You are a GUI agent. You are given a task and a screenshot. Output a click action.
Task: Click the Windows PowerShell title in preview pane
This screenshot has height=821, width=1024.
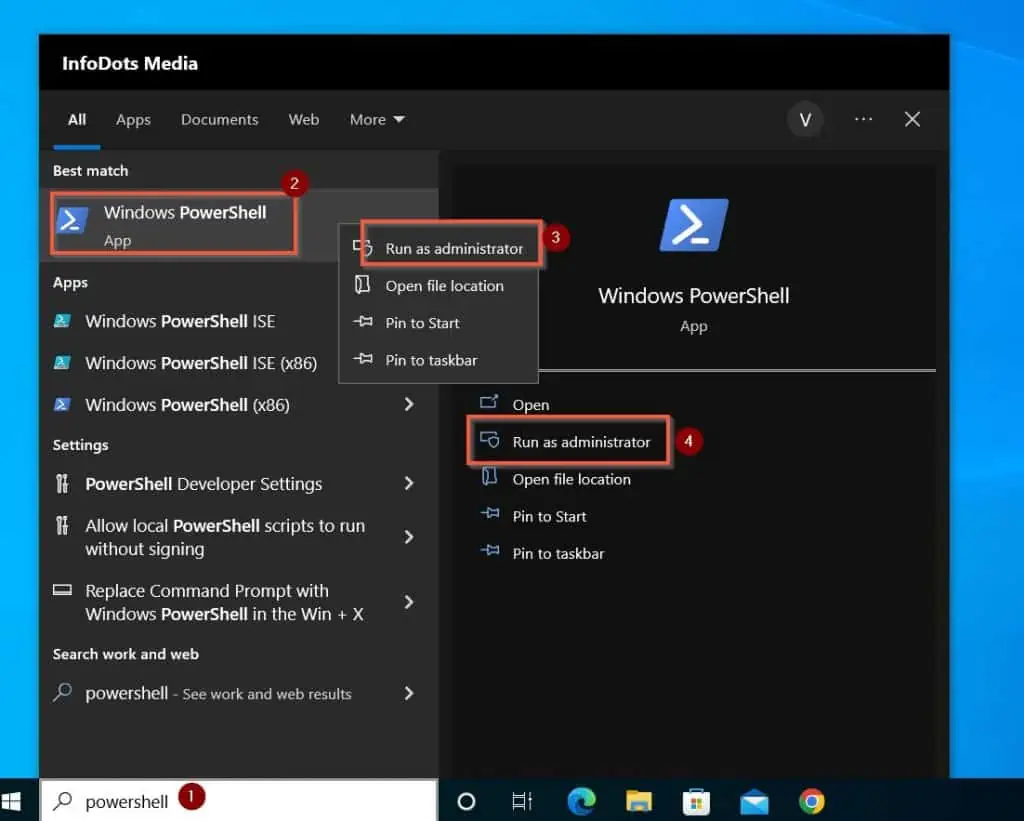(x=694, y=296)
